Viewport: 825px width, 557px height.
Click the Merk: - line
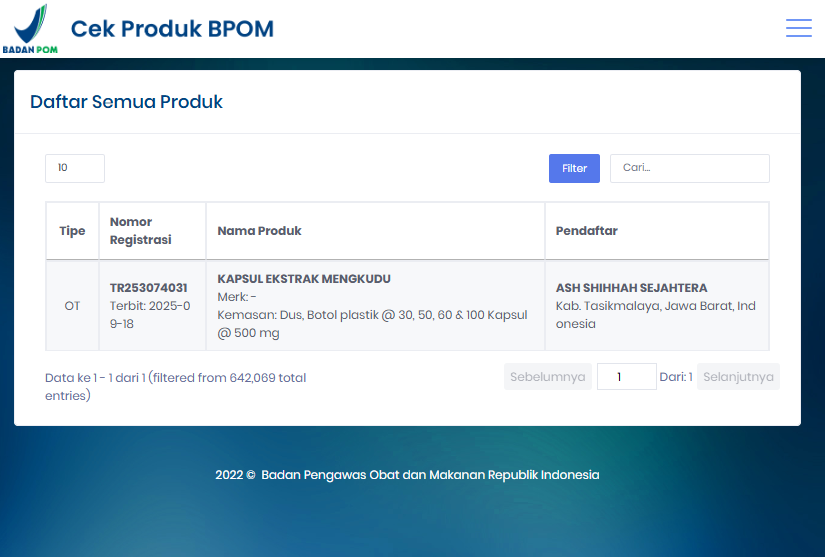pyautogui.click(x=237, y=297)
